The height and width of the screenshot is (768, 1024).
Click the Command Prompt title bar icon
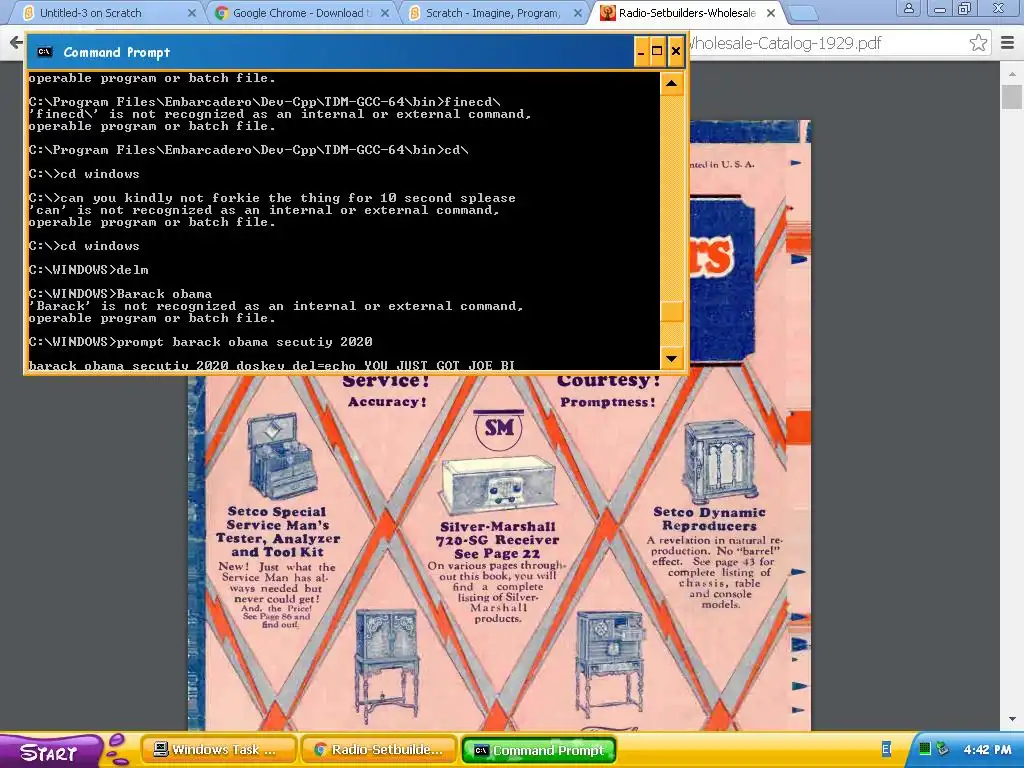(45, 52)
